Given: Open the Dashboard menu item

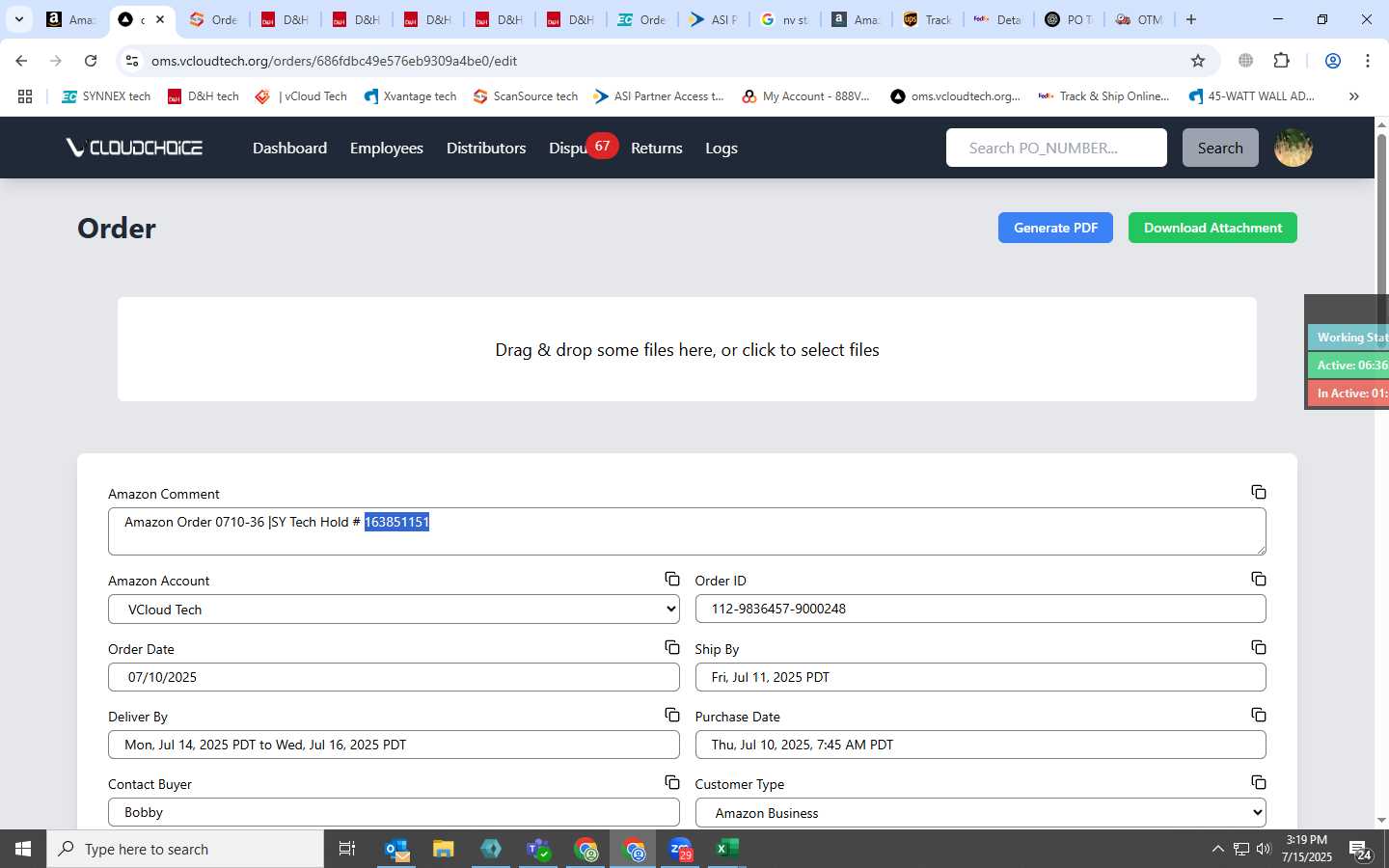Looking at the screenshot, I should coord(289,148).
